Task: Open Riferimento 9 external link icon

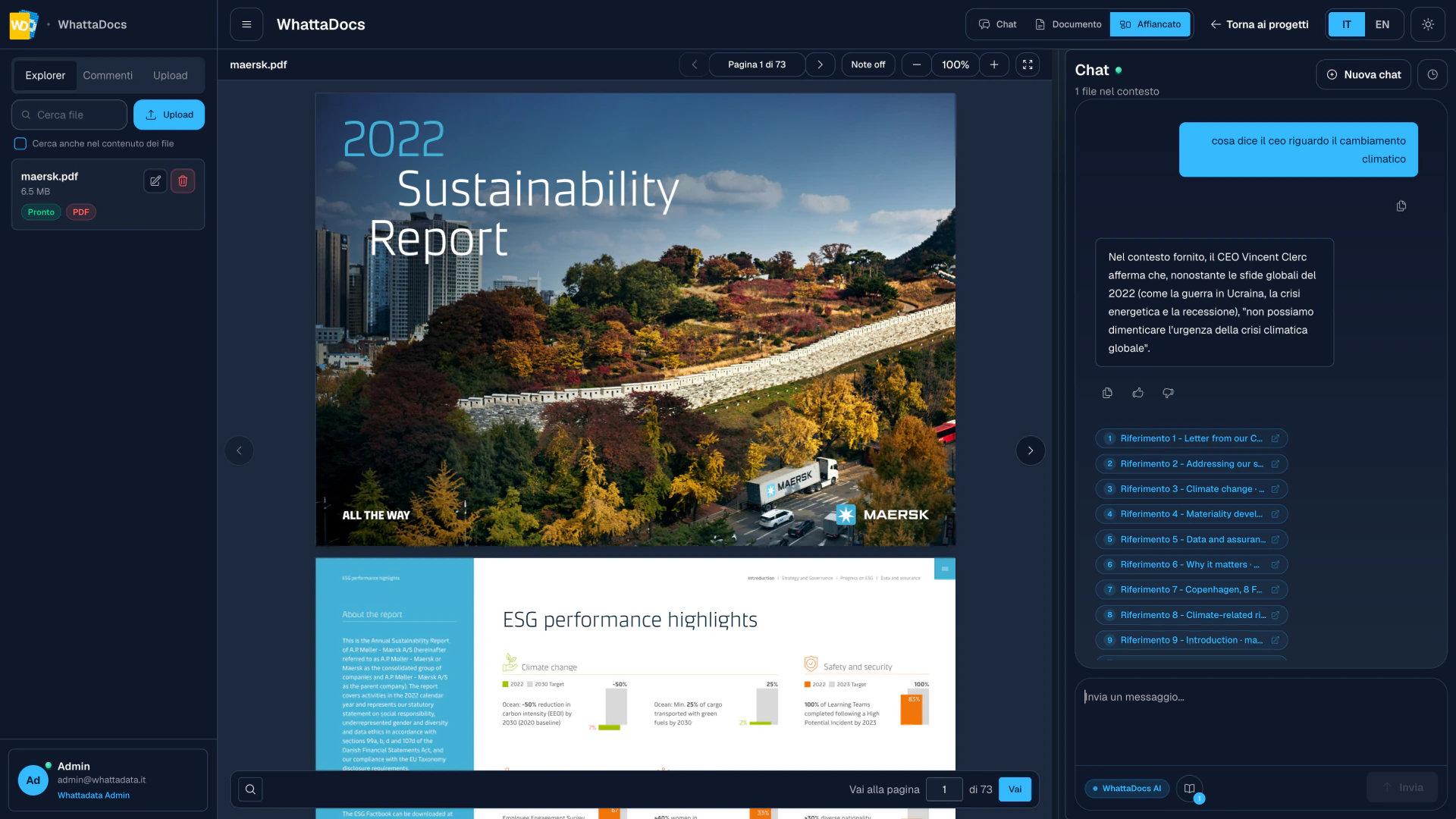Action: [x=1276, y=641]
